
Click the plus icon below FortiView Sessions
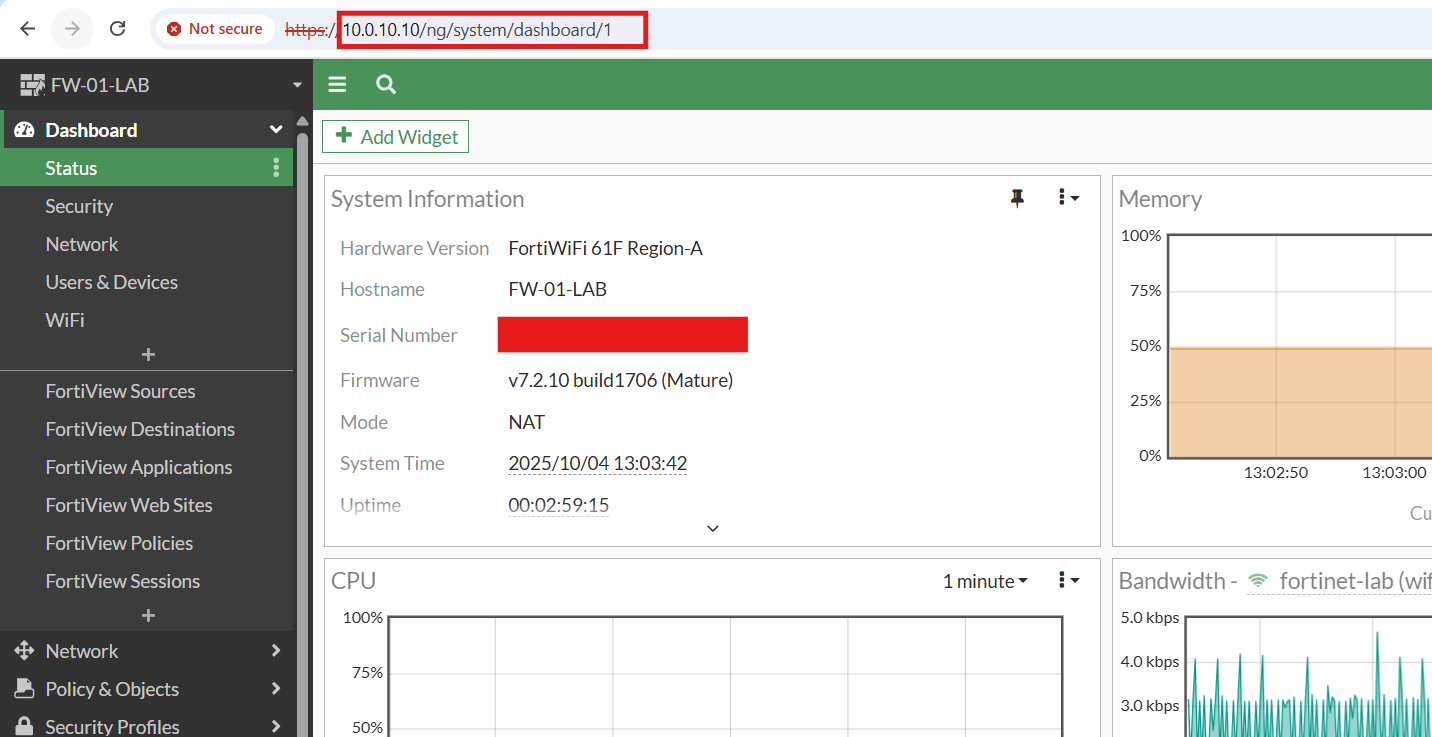coord(148,616)
